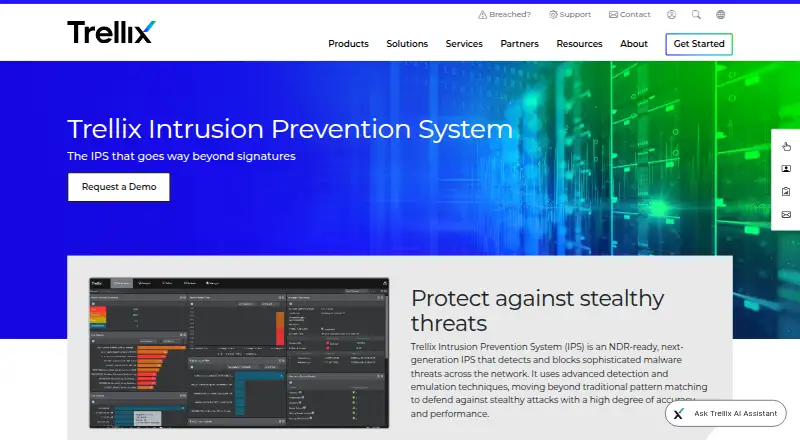The image size is (800, 440).
Task: Open the Breached? link
Action: click(504, 14)
